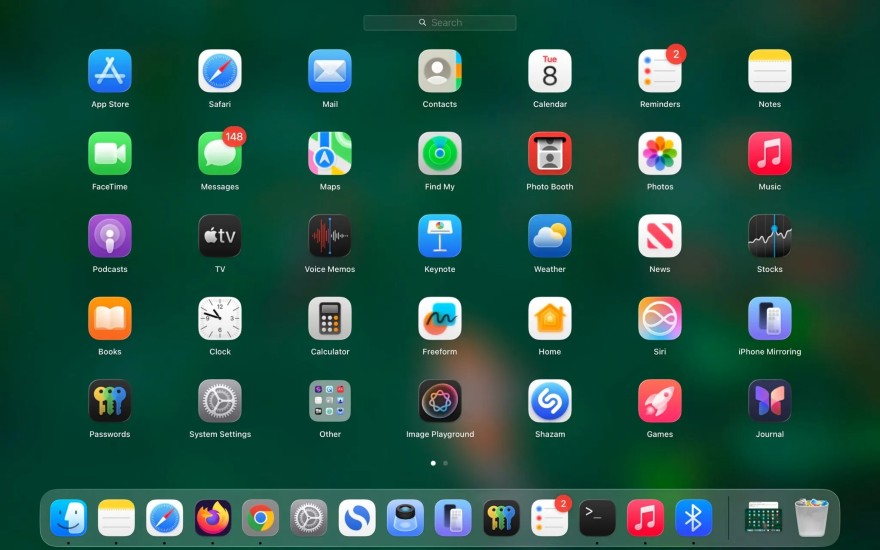This screenshot has width=880, height=550.
Task: Open Calendar showing Tue 8
Action: pos(550,71)
